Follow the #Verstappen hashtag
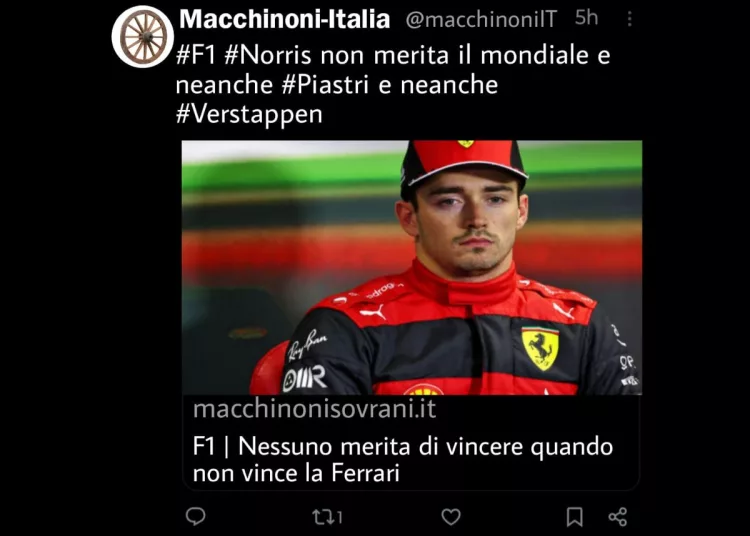The height and width of the screenshot is (536, 750). tap(249, 115)
